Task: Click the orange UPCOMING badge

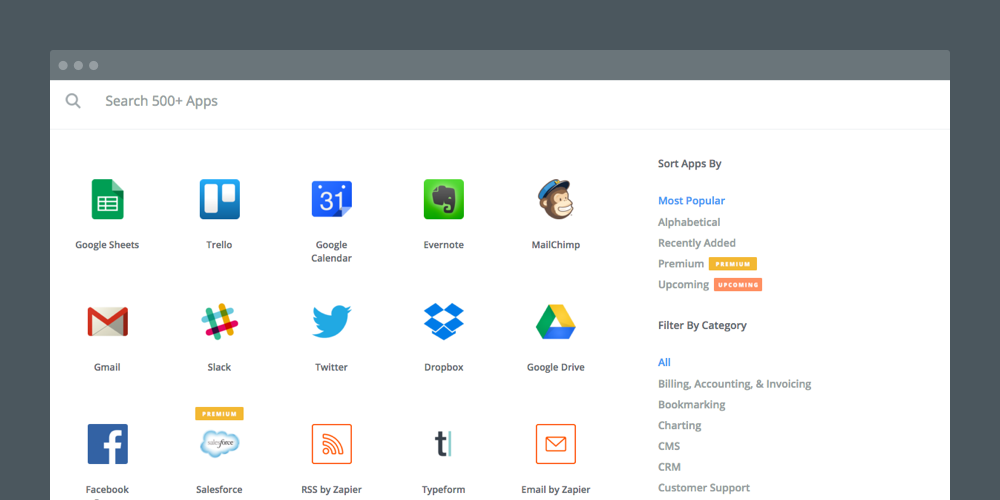Action: tap(738, 284)
